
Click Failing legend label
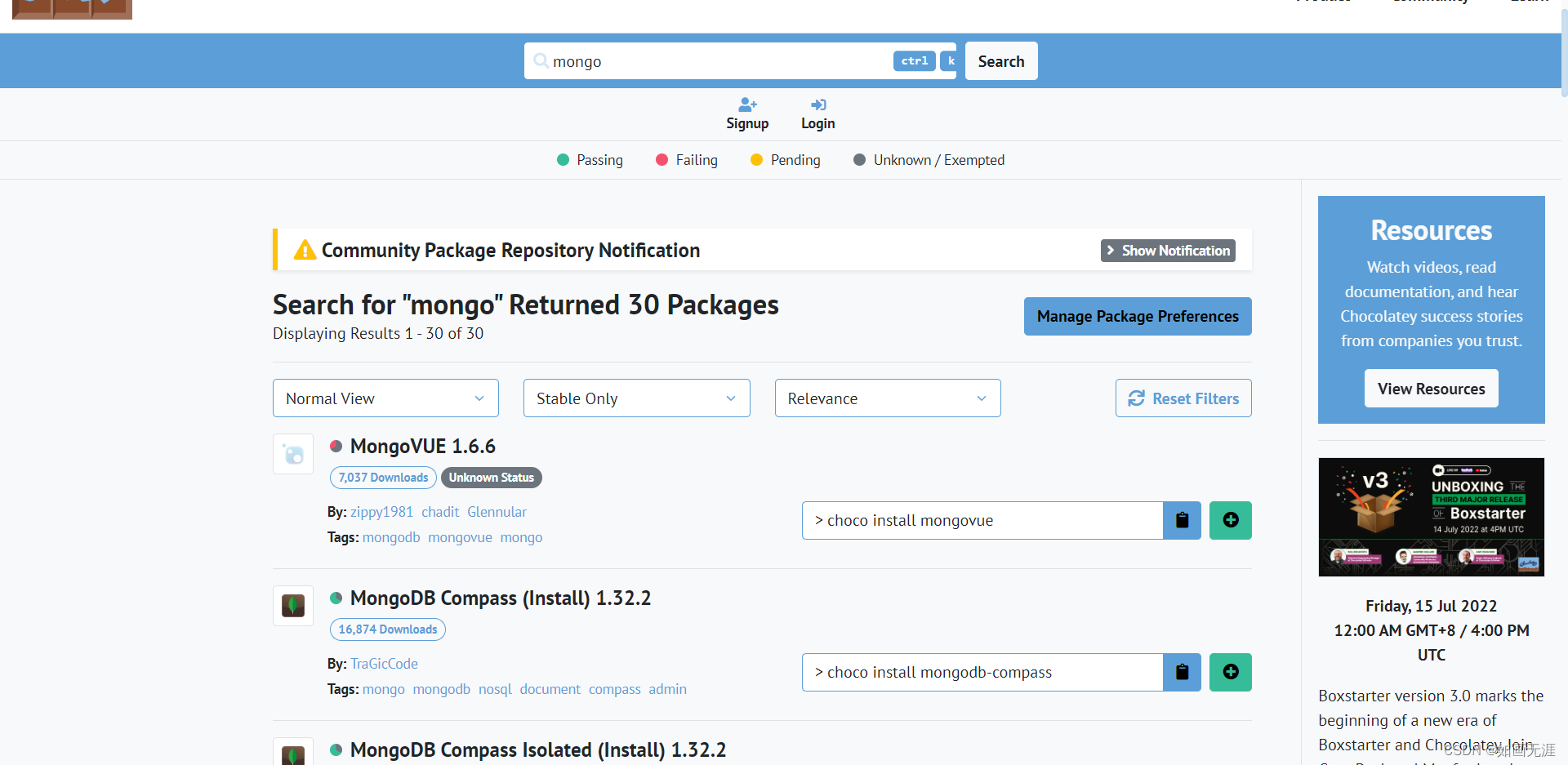tap(697, 160)
